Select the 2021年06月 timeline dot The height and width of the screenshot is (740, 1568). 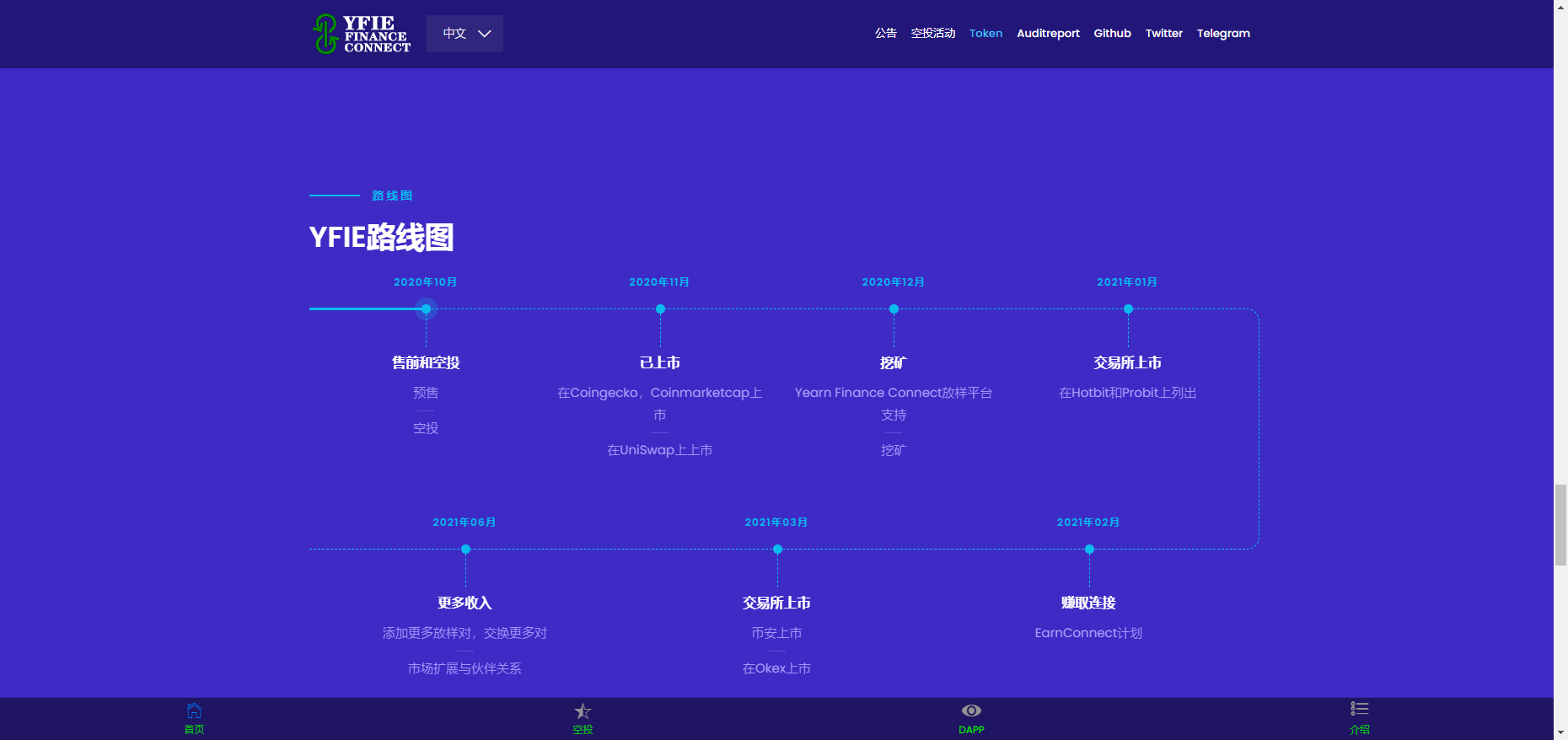coord(465,550)
